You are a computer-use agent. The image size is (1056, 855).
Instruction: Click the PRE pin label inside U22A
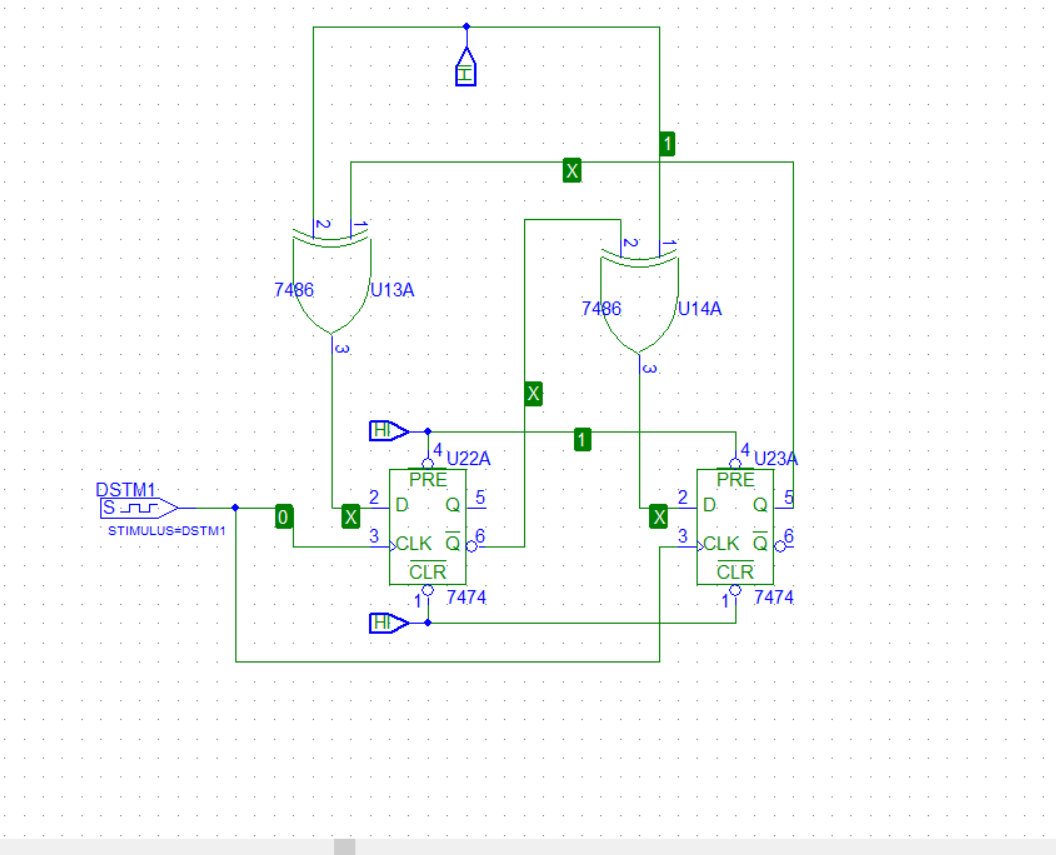point(428,480)
